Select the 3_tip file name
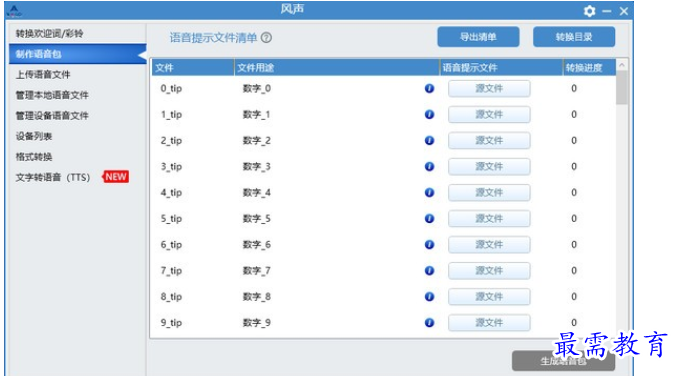The height and width of the screenshot is (376, 676). click(x=171, y=166)
